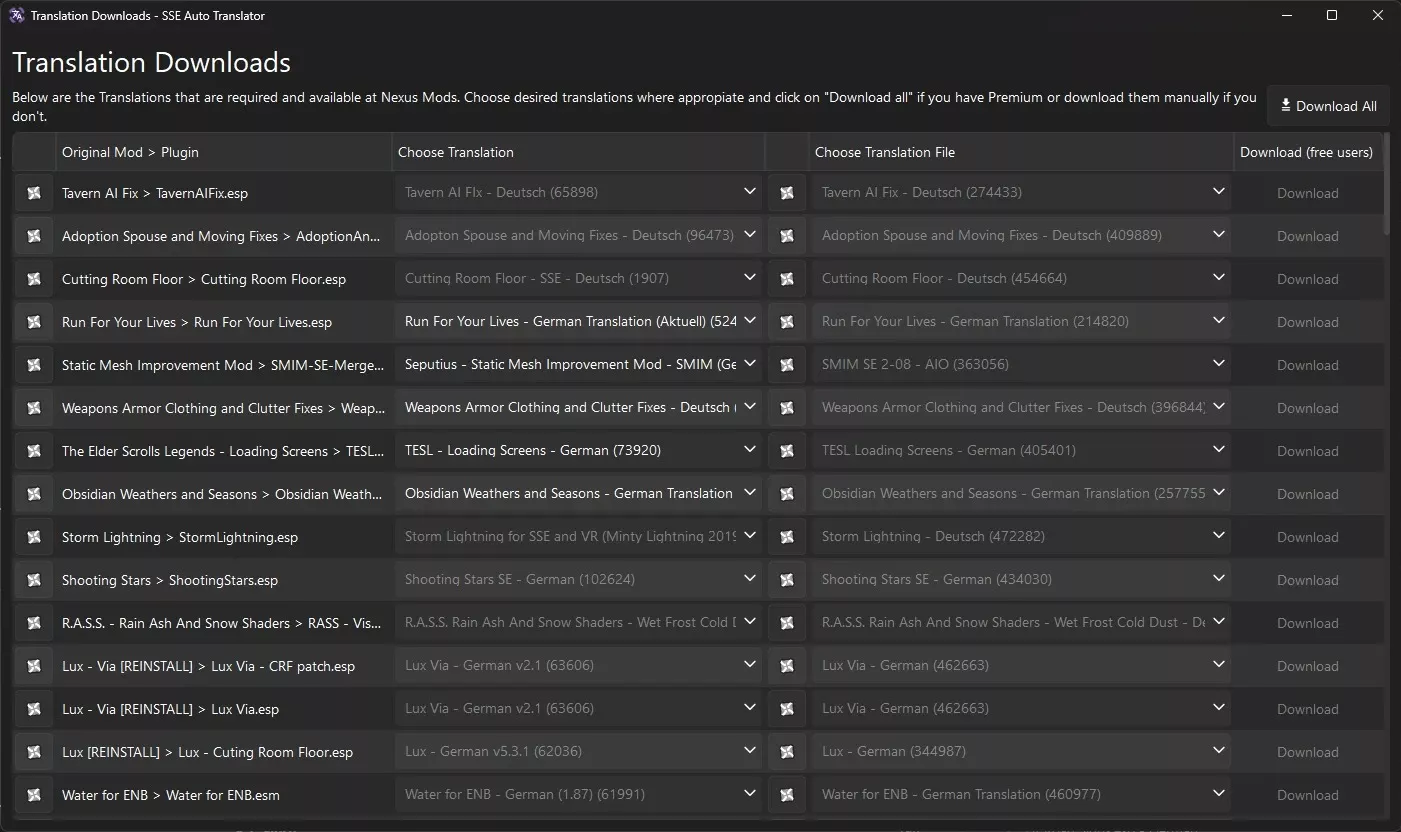Expand the Lux - German v5.3.1 (62036) dropdown
Image resolution: width=1401 pixels, height=832 pixels.
579,752
